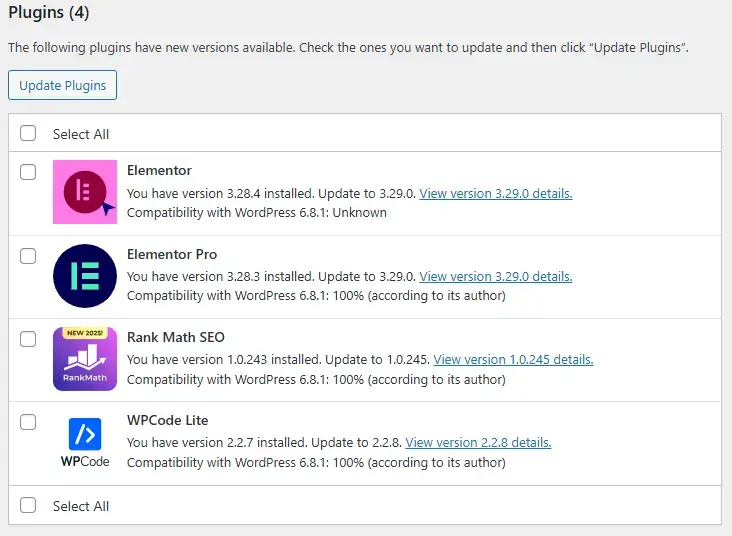Click compatibility text under Rank Math SEO
This screenshot has height=536, width=732.
click(x=316, y=379)
